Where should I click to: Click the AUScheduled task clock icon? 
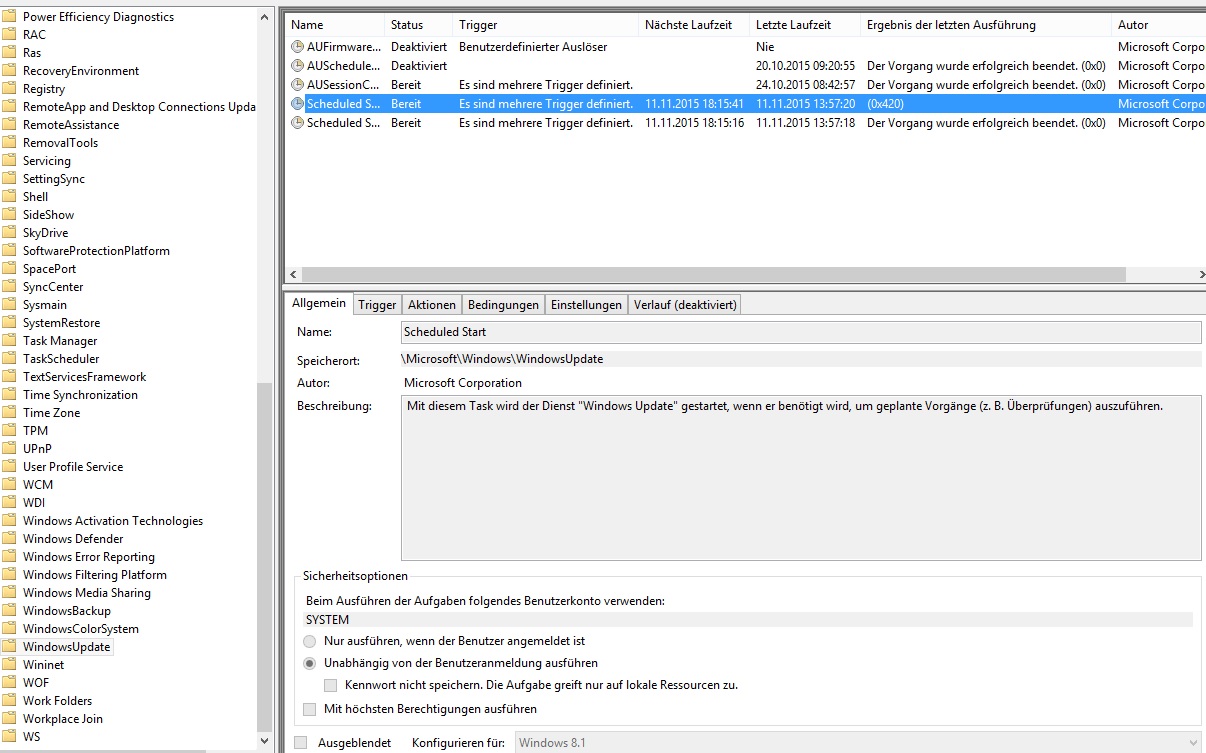297,66
